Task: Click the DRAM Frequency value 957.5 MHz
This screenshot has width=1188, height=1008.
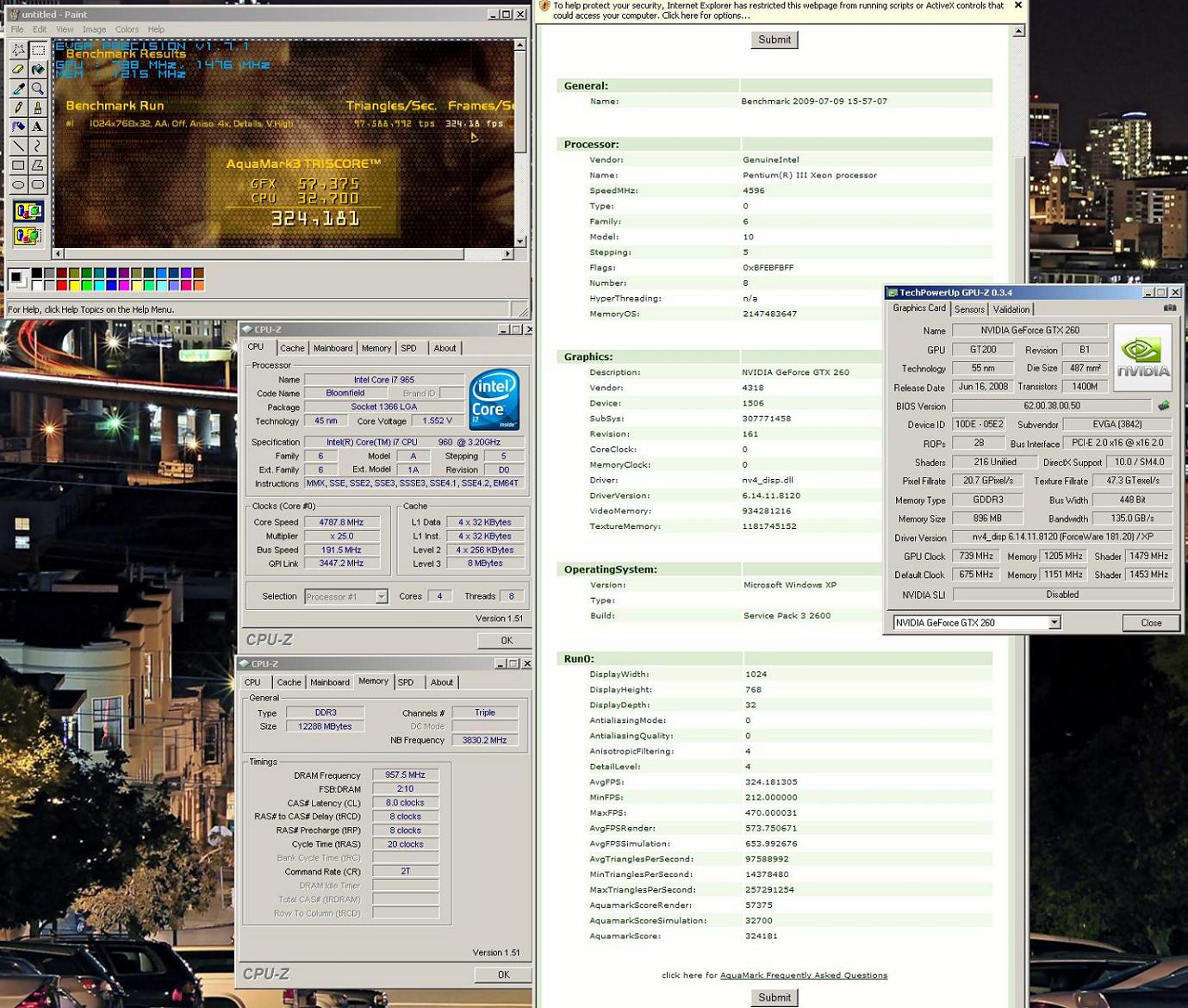Action: click(x=405, y=775)
